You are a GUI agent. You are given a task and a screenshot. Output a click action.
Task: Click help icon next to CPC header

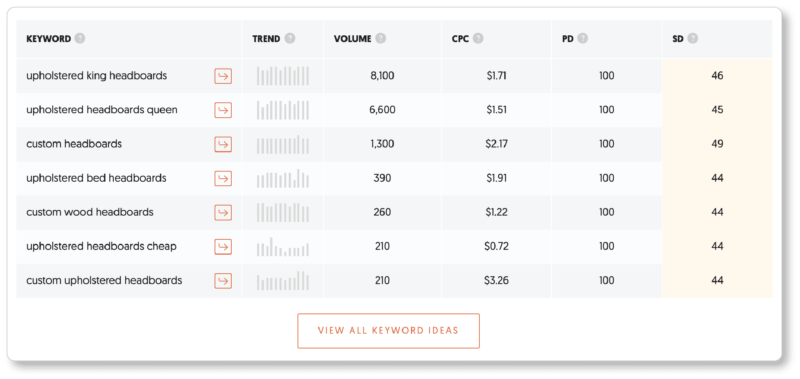click(478, 39)
